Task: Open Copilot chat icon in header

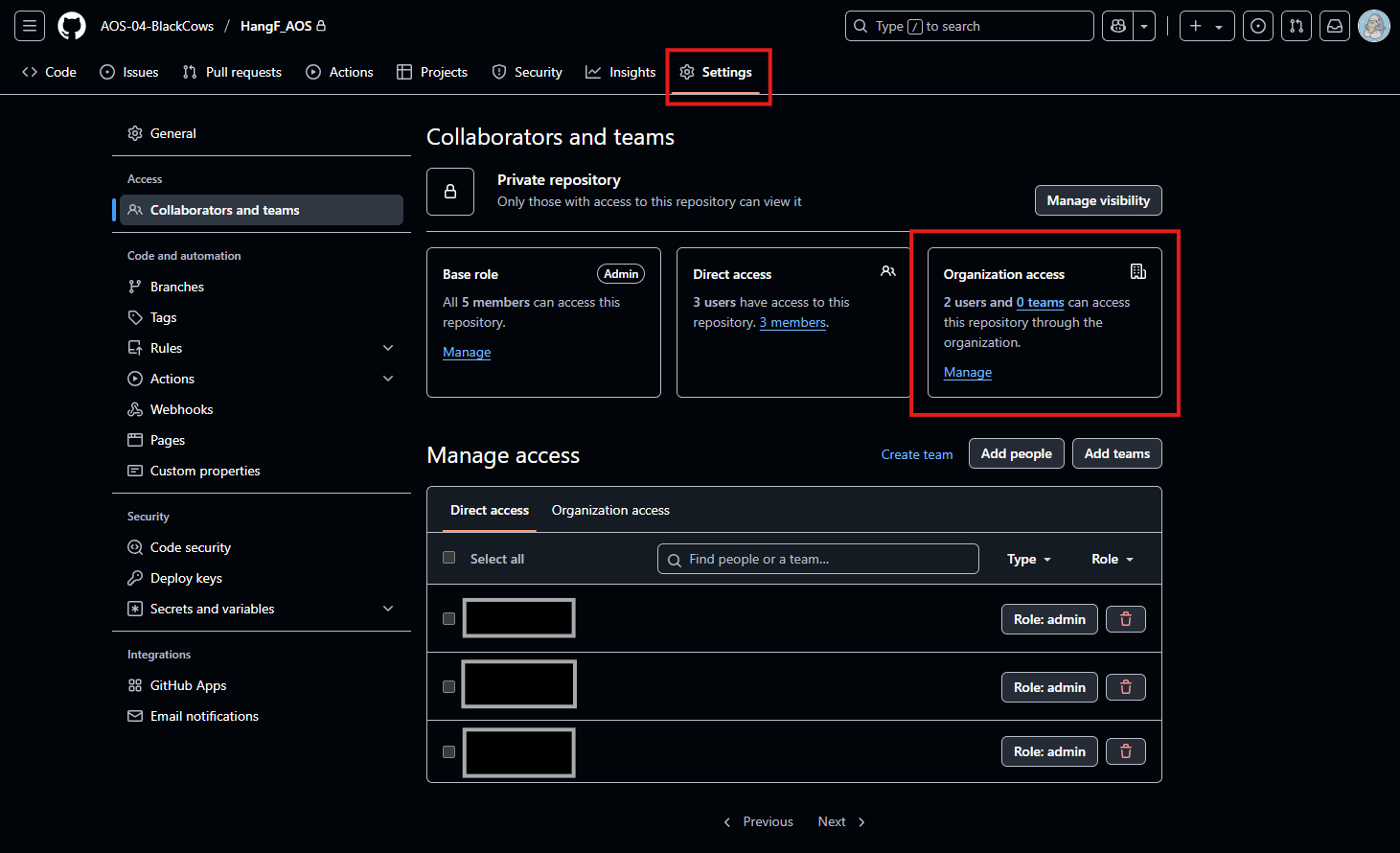Action: [x=1117, y=26]
